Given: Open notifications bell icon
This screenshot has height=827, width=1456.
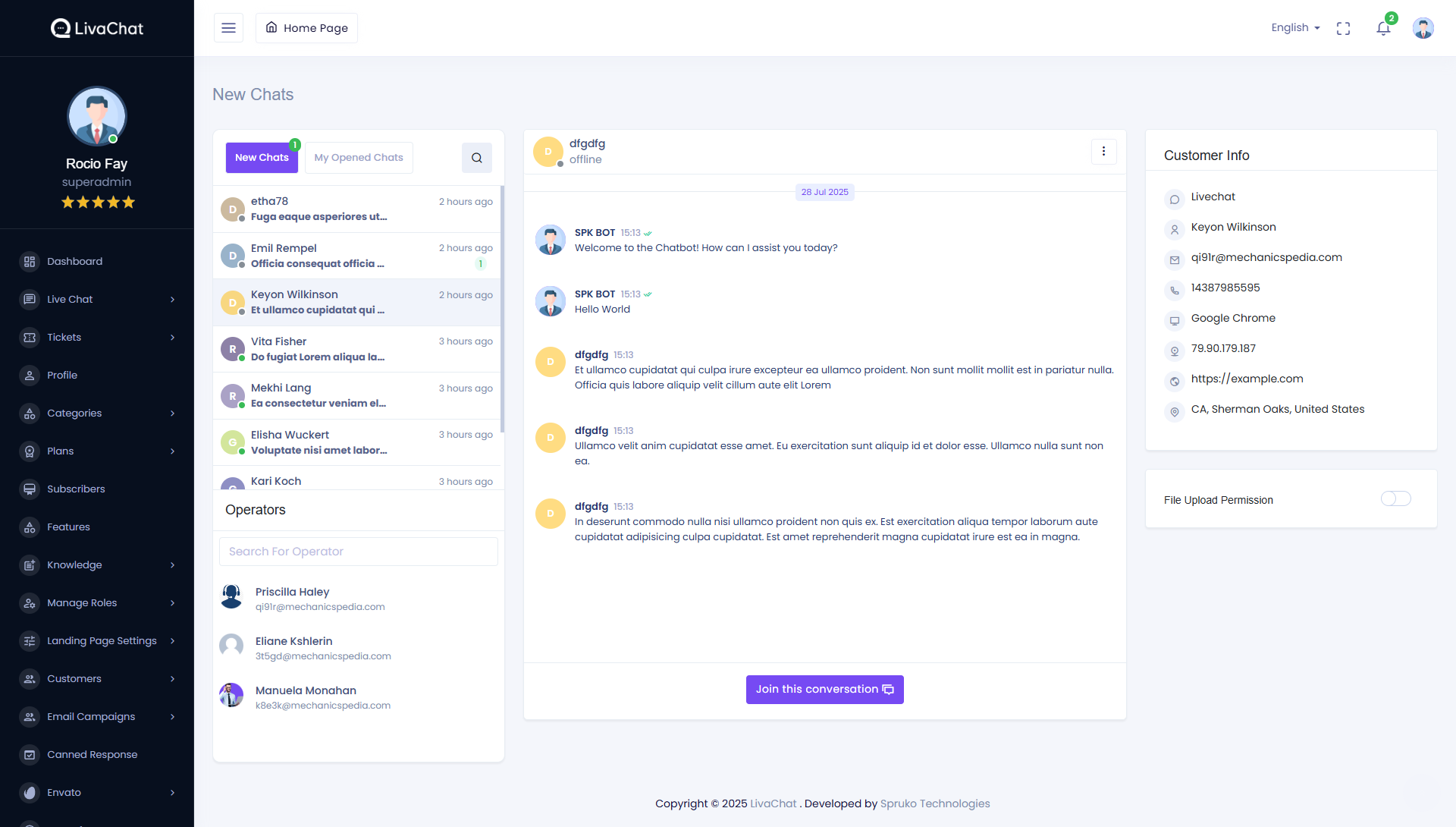Looking at the screenshot, I should [x=1383, y=28].
